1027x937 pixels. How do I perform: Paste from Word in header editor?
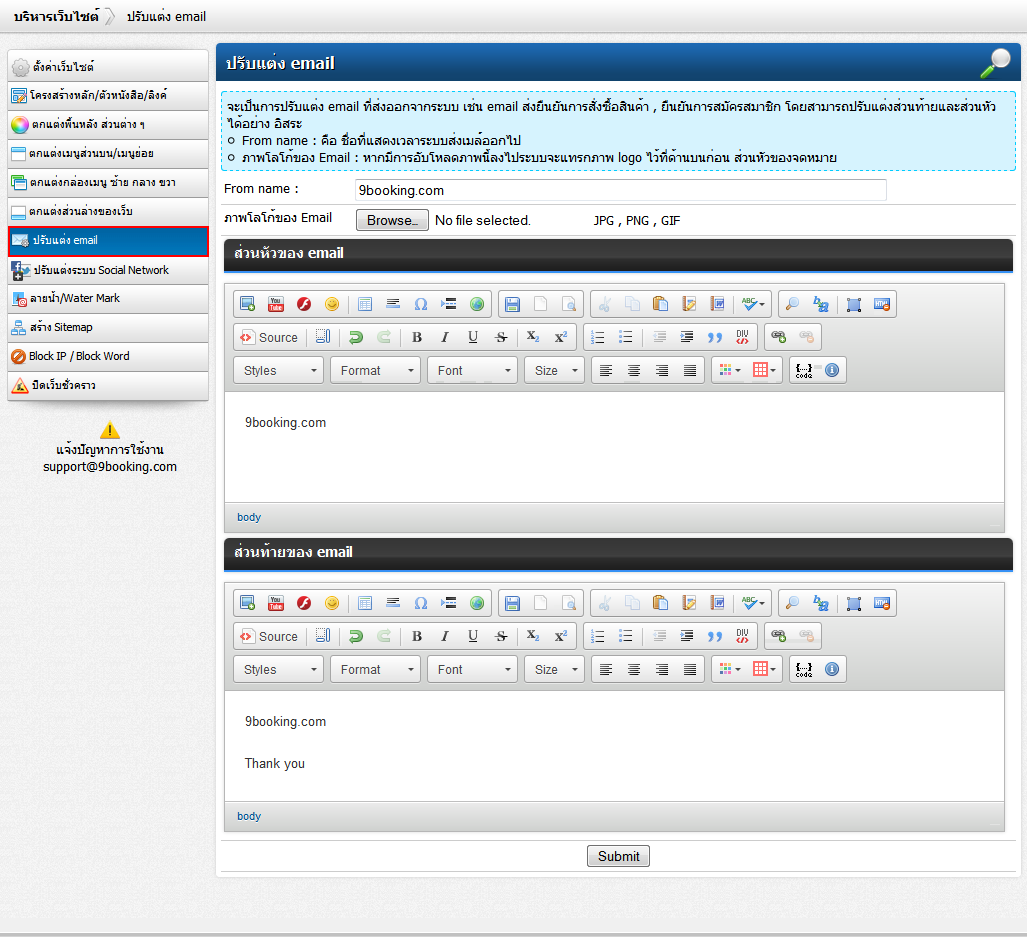(717, 304)
